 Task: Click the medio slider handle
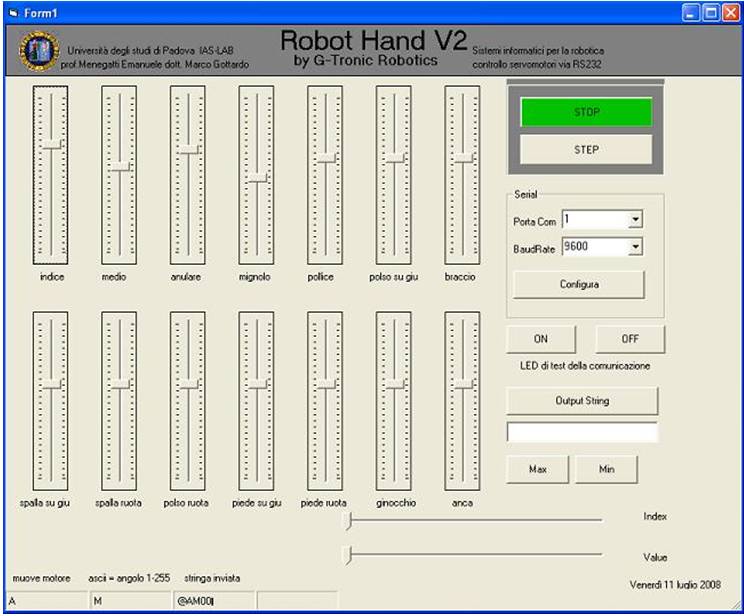[119, 166]
